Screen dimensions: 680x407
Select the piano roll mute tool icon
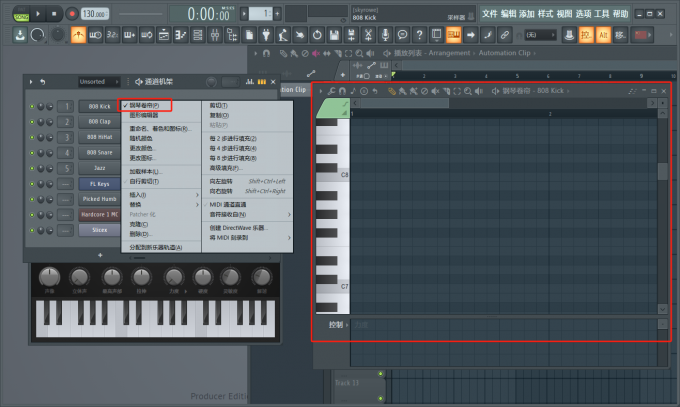[435, 91]
